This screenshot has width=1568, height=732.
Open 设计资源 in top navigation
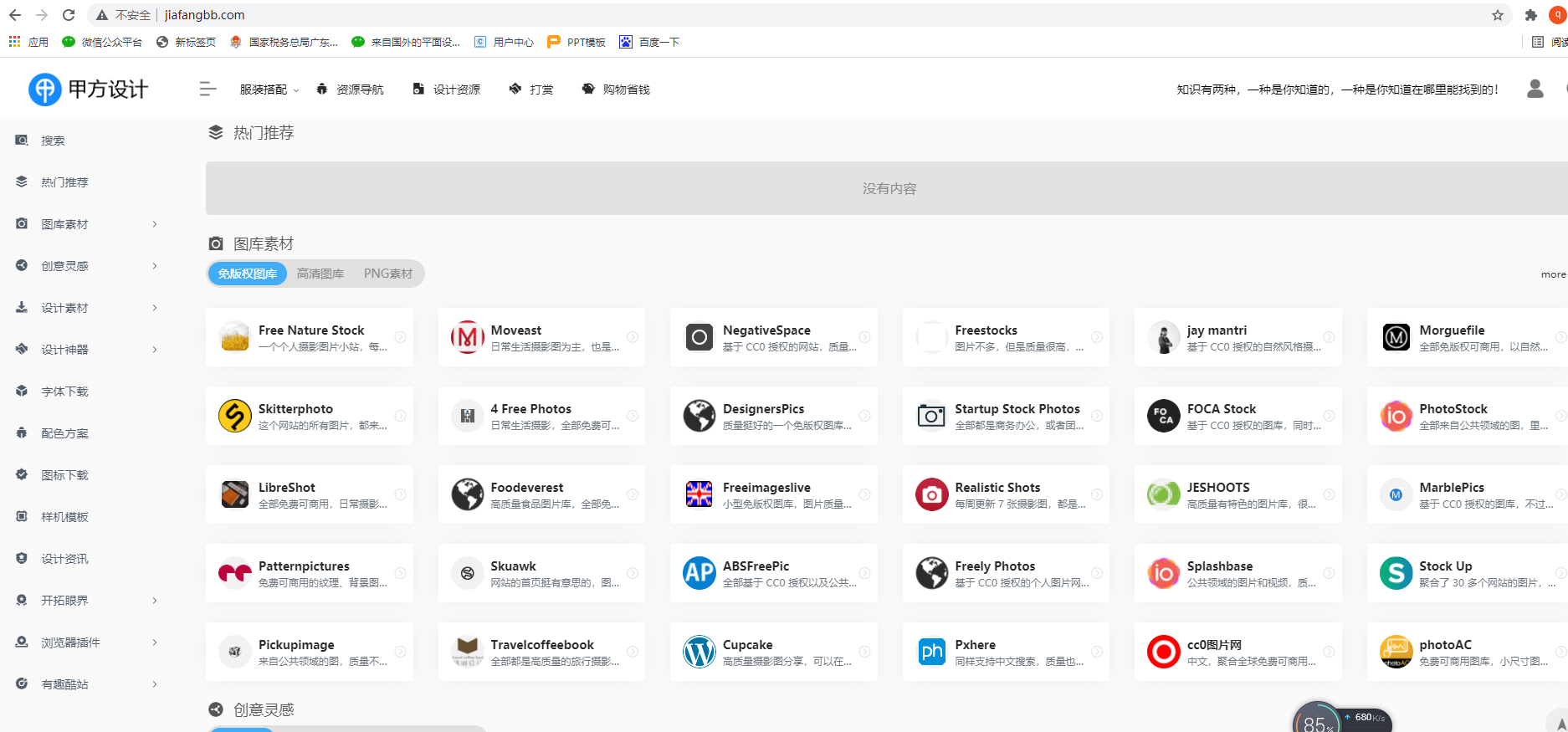(x=447, y=90)
